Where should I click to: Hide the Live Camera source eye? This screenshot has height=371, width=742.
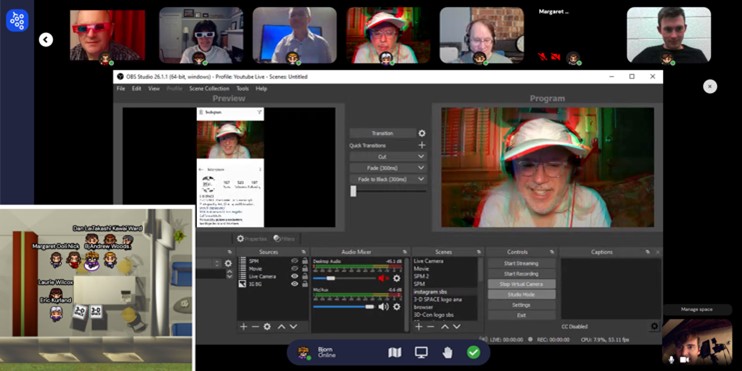click(x=295, y=276)
